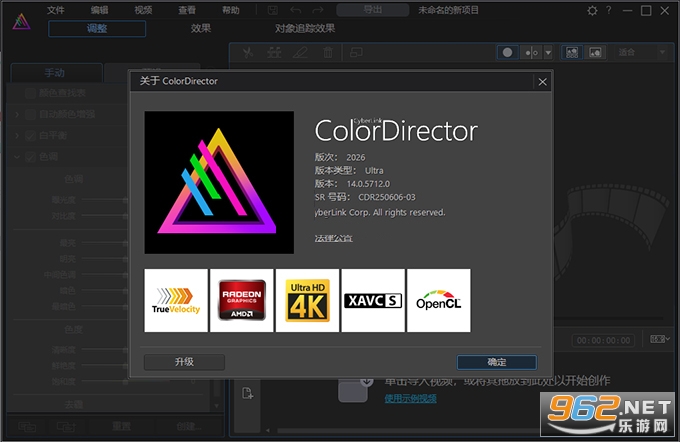This screenshot has height=442, width=680.
Task: Open the 法律公告 legal notice link
Action: pos(333,238)
